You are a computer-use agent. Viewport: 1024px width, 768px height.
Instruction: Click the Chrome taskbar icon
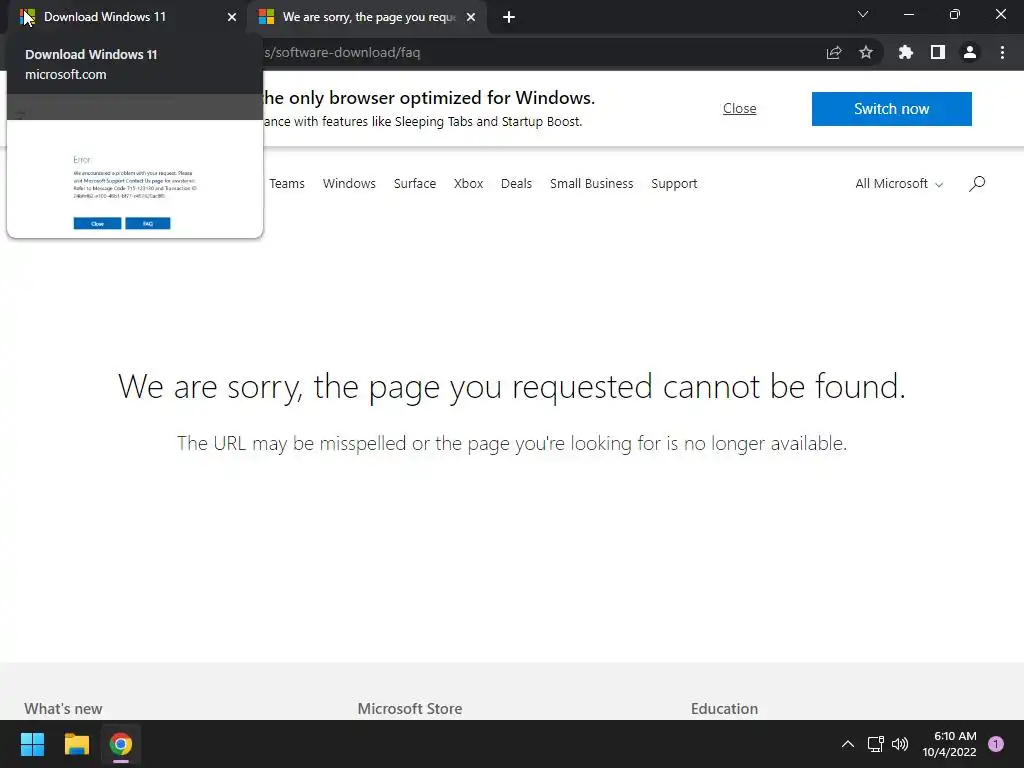pyautogui.click(x=121, y=744)
